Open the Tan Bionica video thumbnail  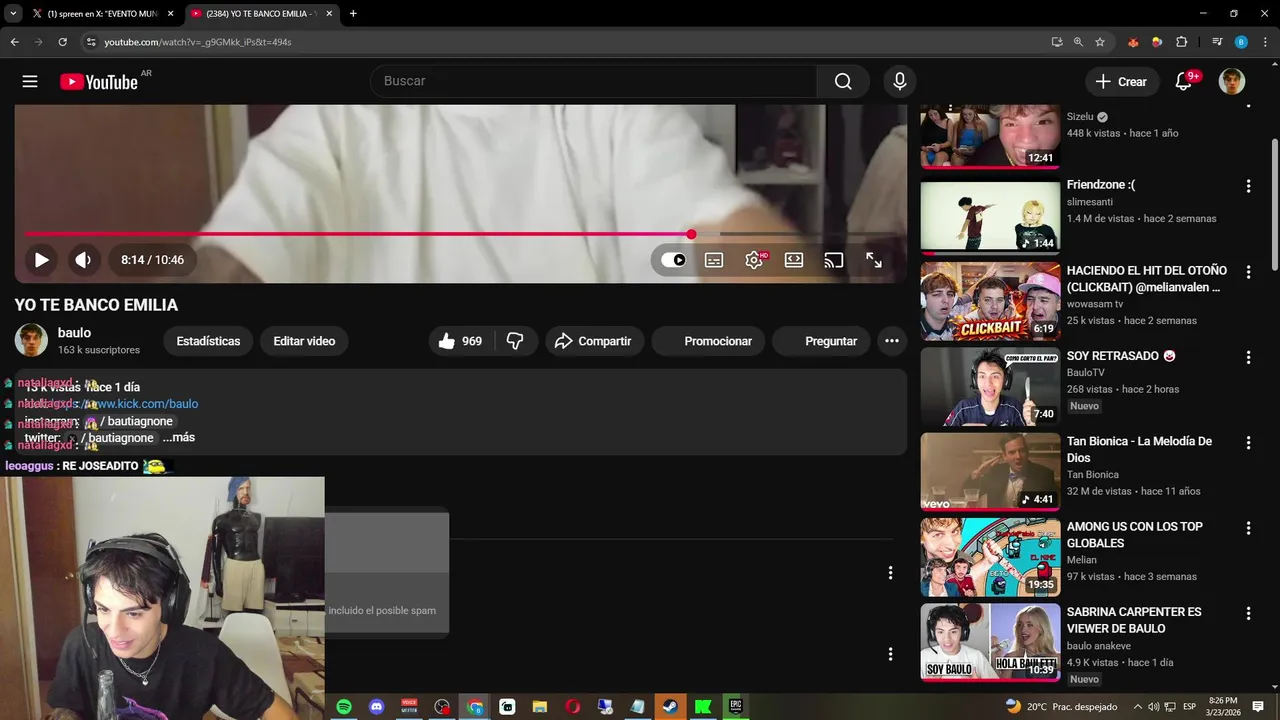coord(990,472)
